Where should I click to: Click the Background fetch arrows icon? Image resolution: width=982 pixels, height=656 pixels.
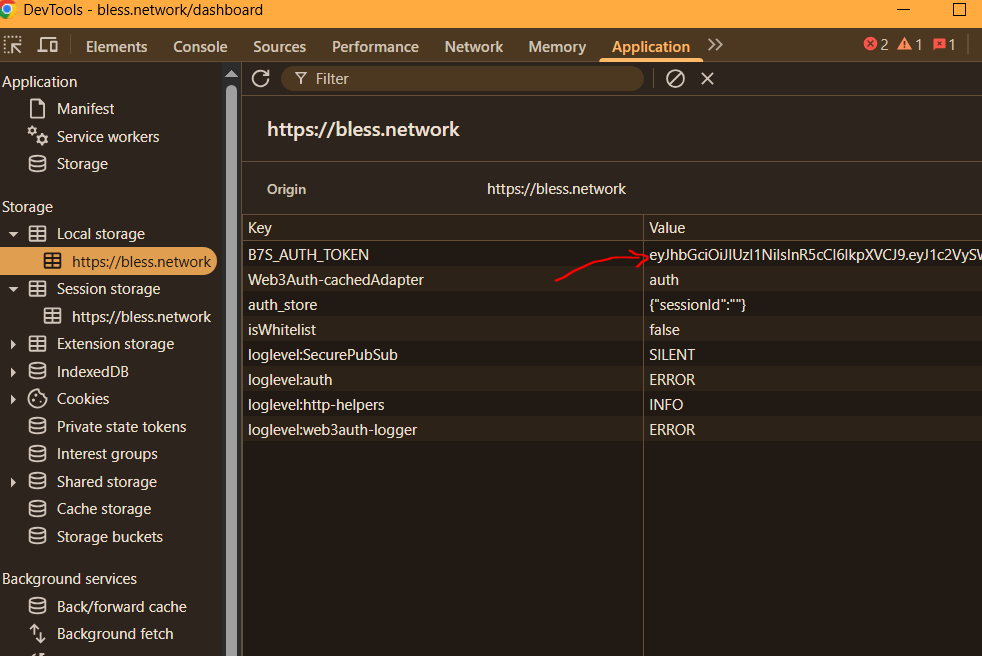pos(38,633)
